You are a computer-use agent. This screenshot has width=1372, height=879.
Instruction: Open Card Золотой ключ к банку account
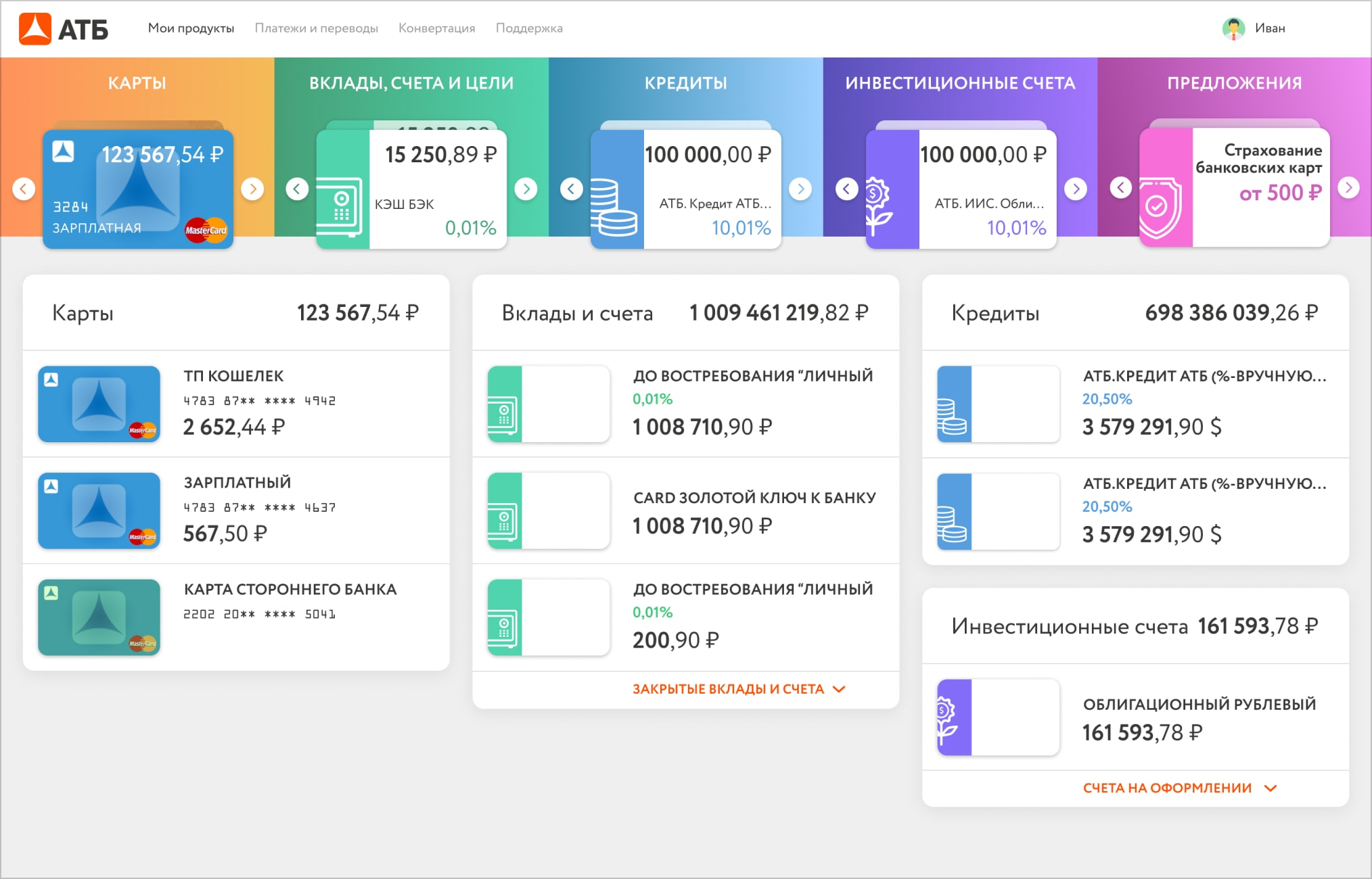point(754,498)
